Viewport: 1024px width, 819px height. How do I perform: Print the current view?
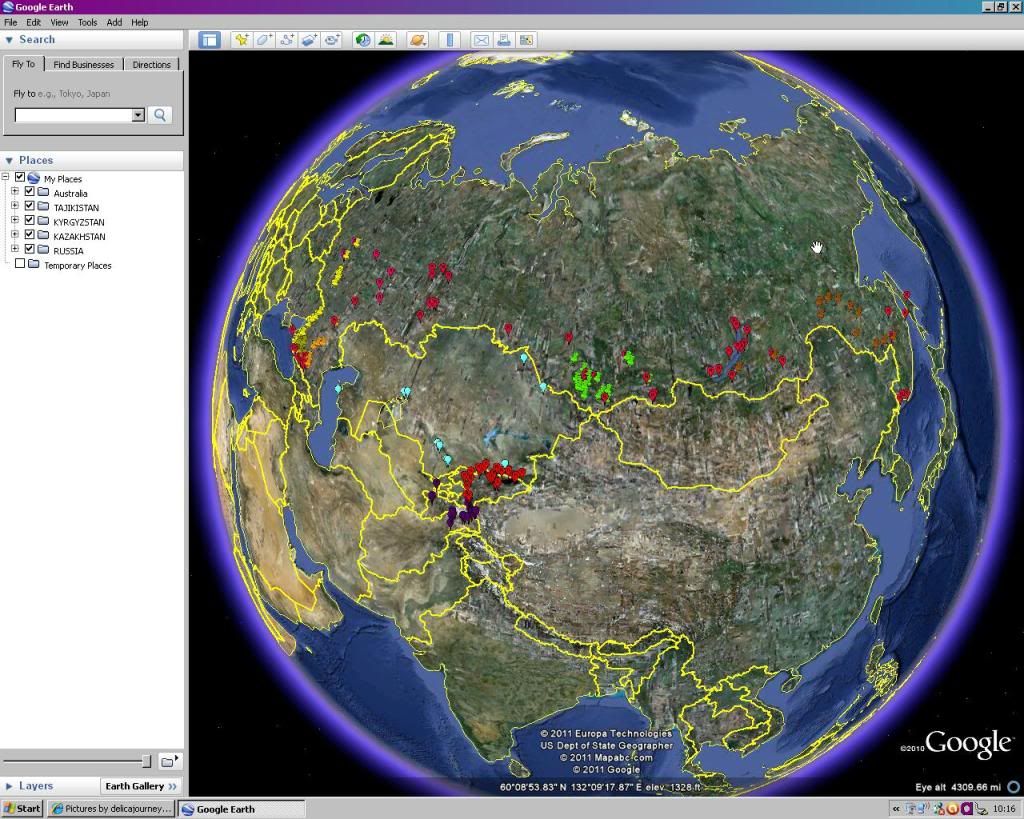504,40
